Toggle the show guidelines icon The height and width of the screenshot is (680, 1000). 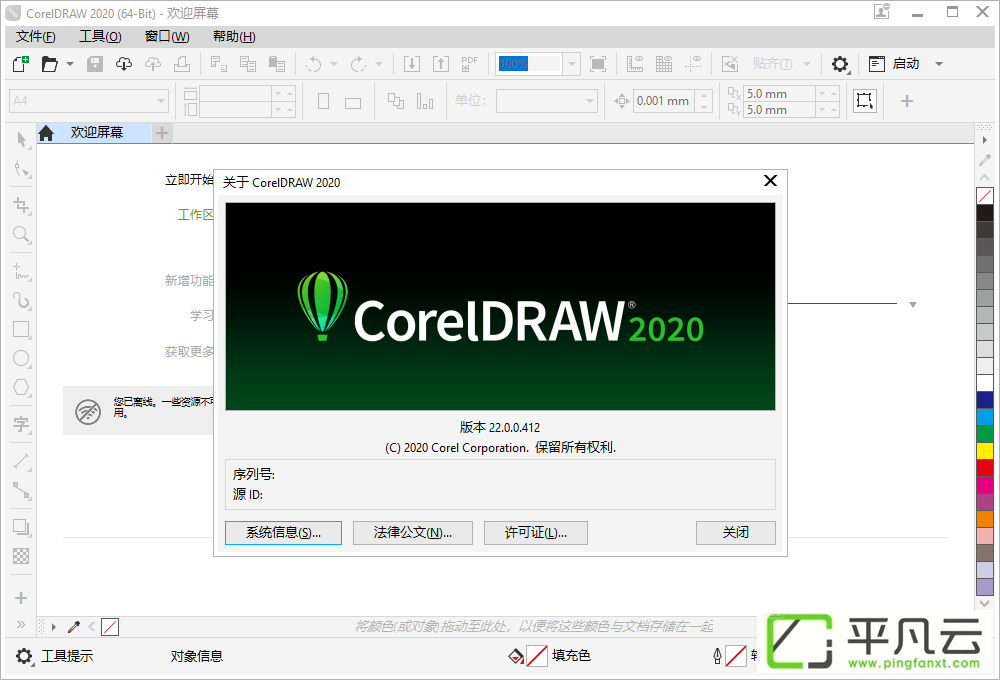[693, 64]
